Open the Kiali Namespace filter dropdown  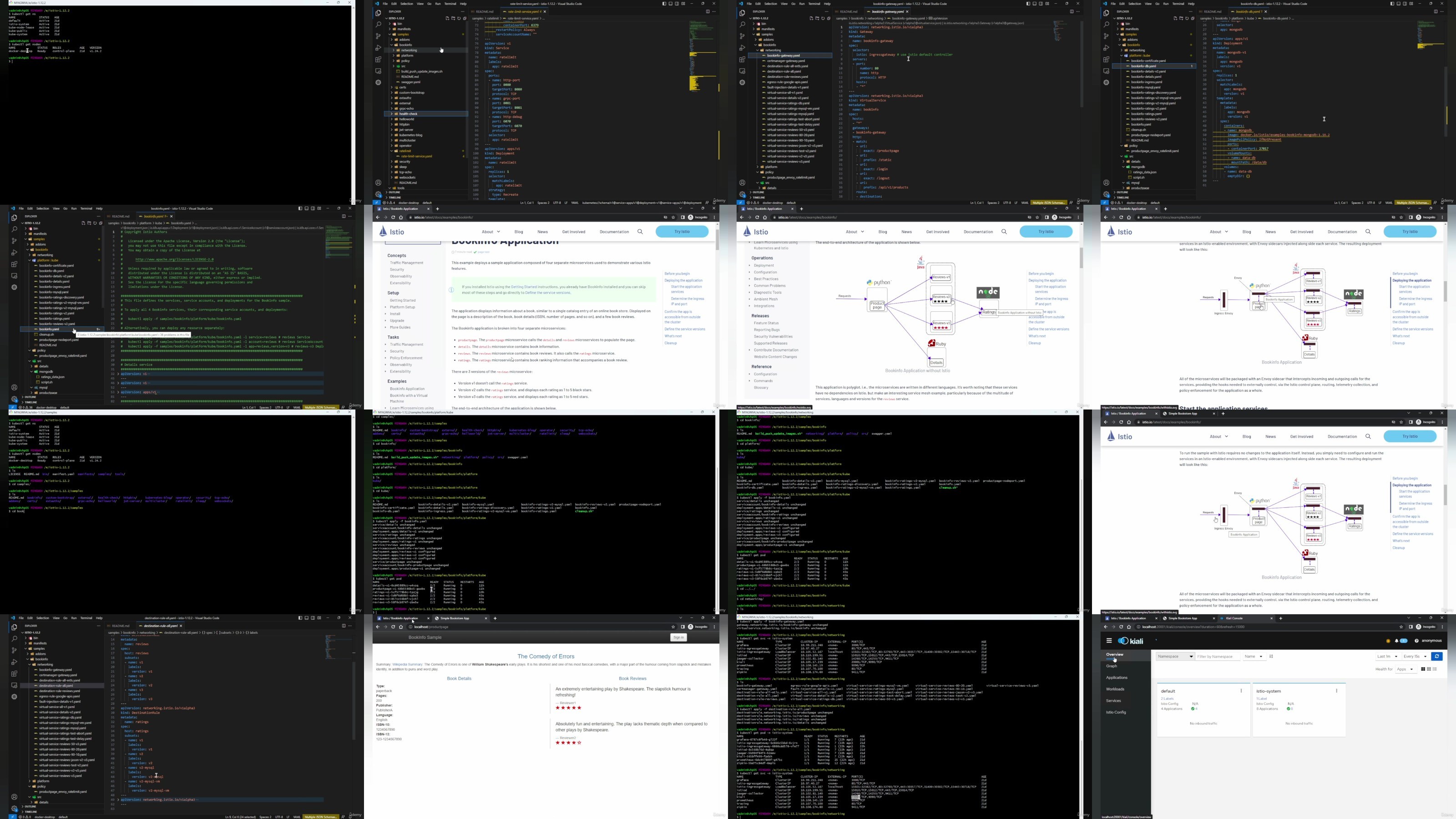click(1176, 656)
